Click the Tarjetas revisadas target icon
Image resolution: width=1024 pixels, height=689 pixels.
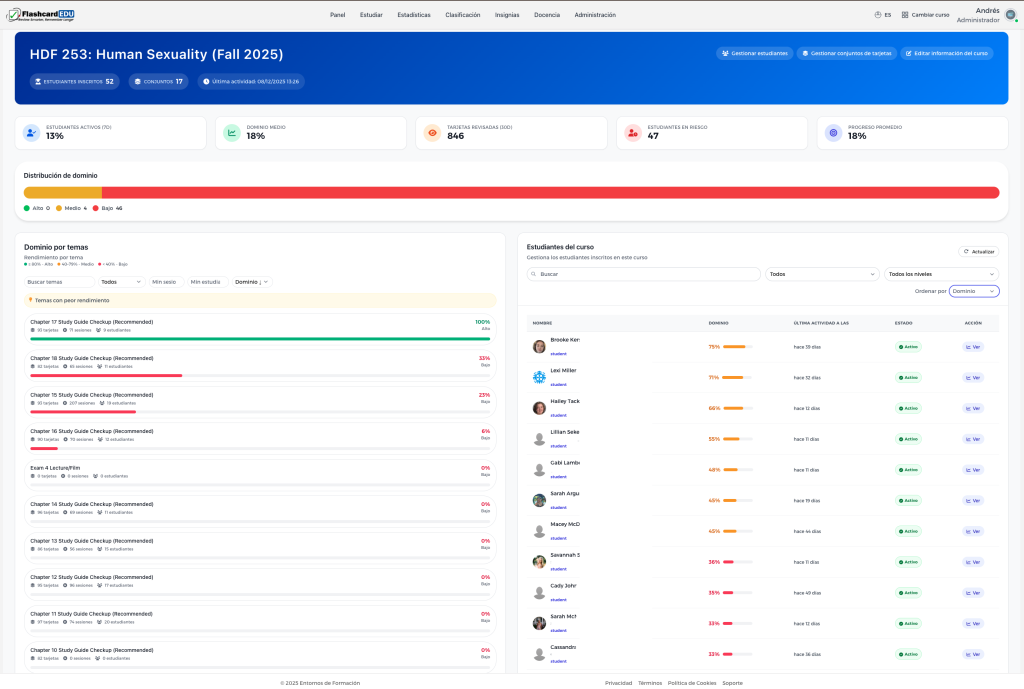[430, 132]
